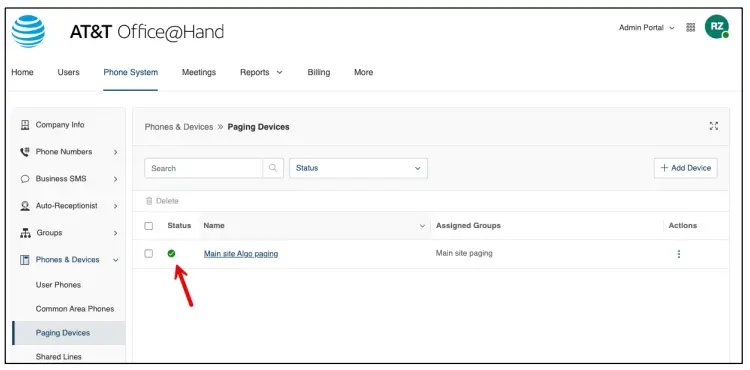Click Phones & Devices breadcrumb
750x370 pixels.
179,127
